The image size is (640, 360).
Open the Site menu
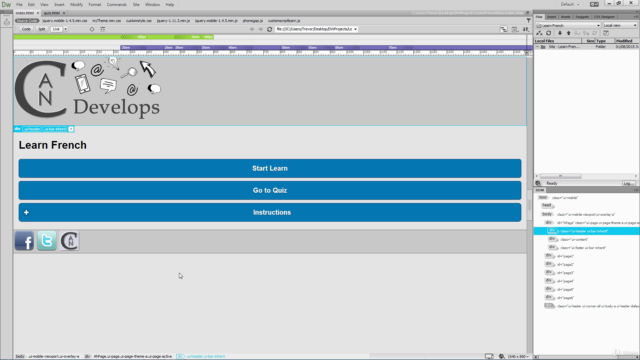[136, 4]
